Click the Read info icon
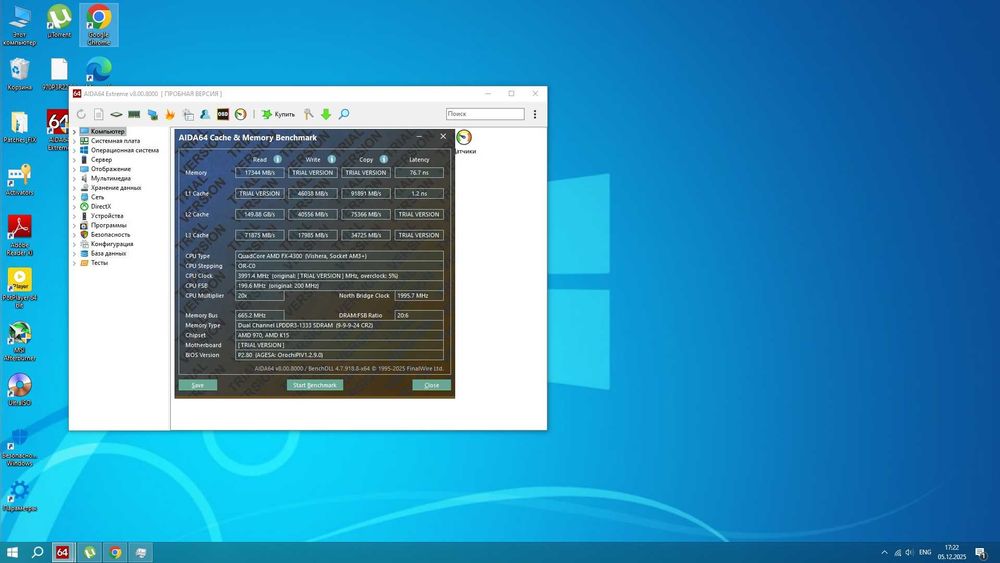 [277, 159]
